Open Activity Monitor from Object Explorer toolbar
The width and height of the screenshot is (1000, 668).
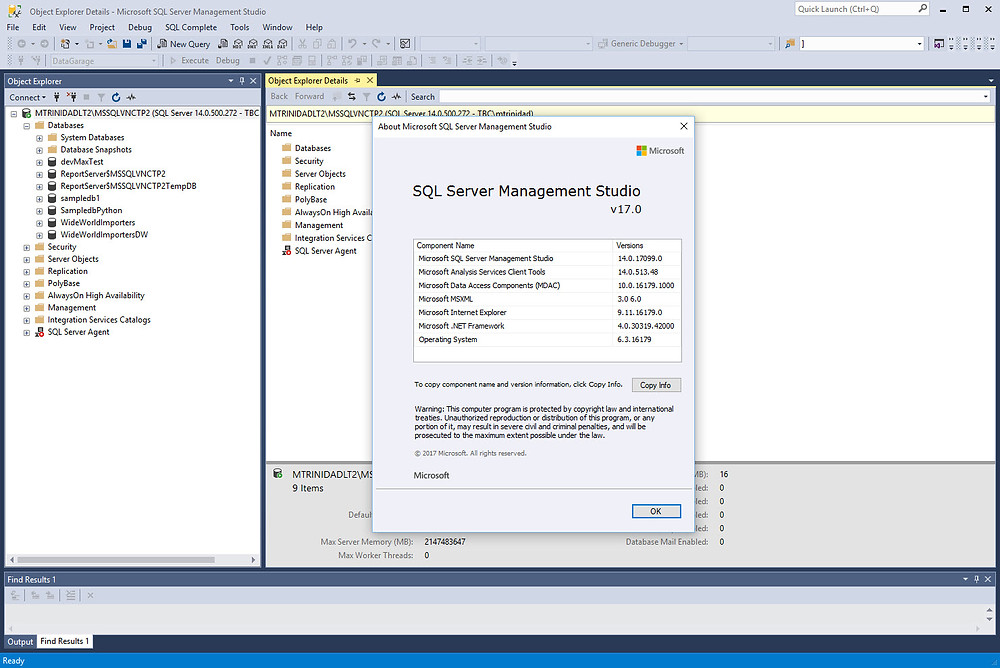point(131,98)
